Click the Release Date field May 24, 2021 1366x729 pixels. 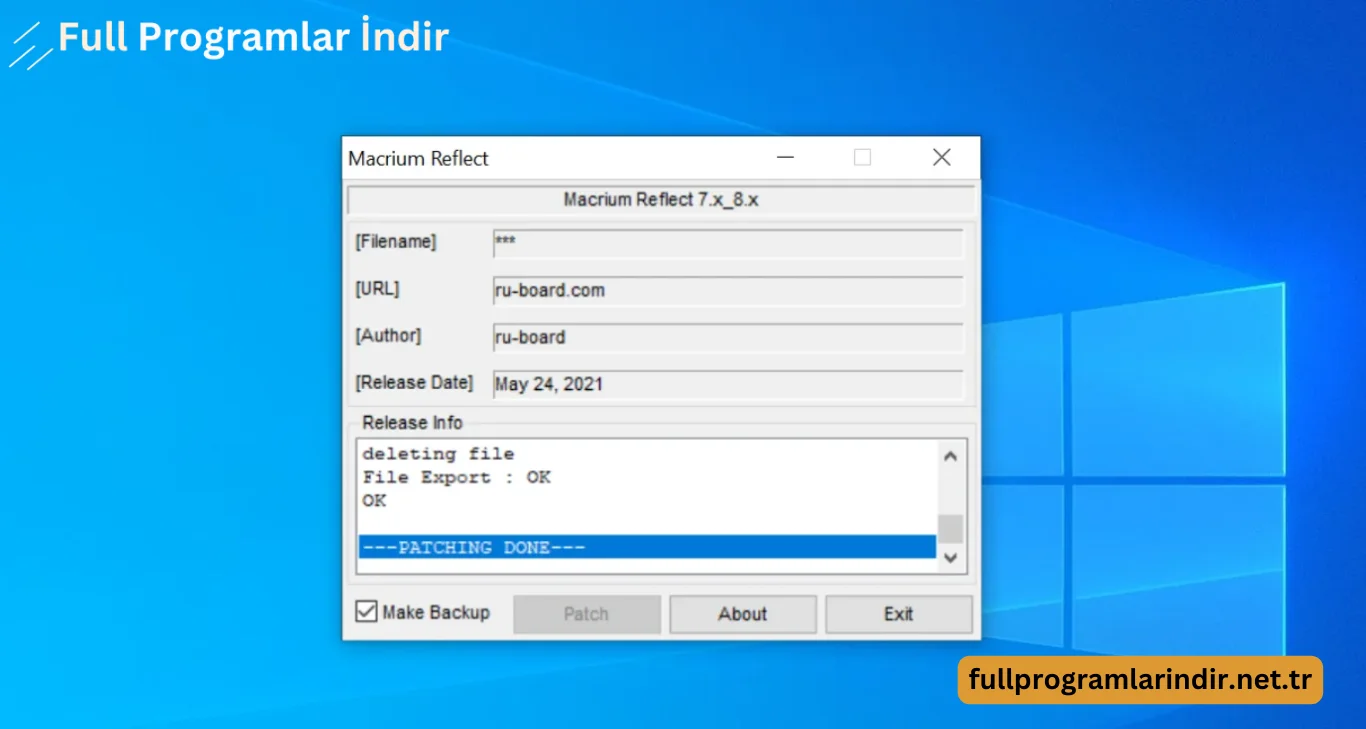tap(728, 384)
